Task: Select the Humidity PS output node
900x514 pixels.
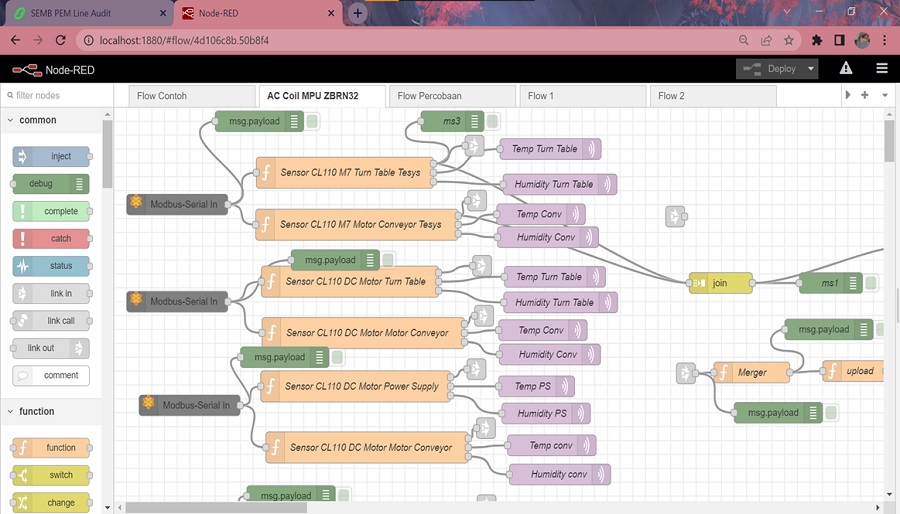Action: [x=545, y=413]
